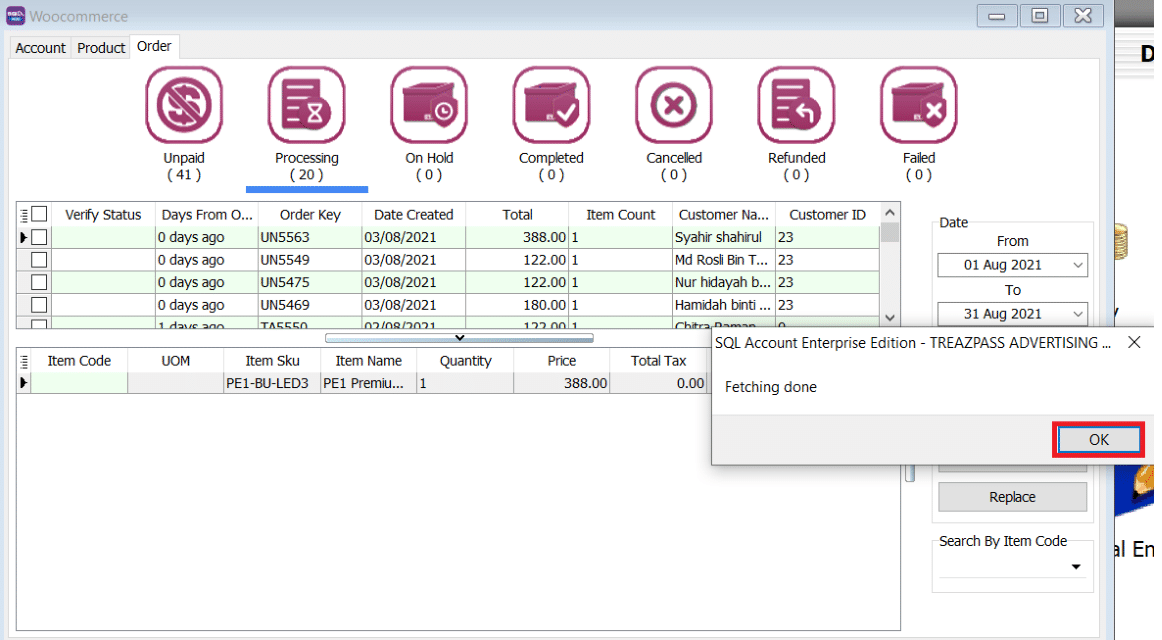The width and height of the screenshot is (1162, 640).
Task: Click the Replace button
Action: click(x=1012, y=497)
